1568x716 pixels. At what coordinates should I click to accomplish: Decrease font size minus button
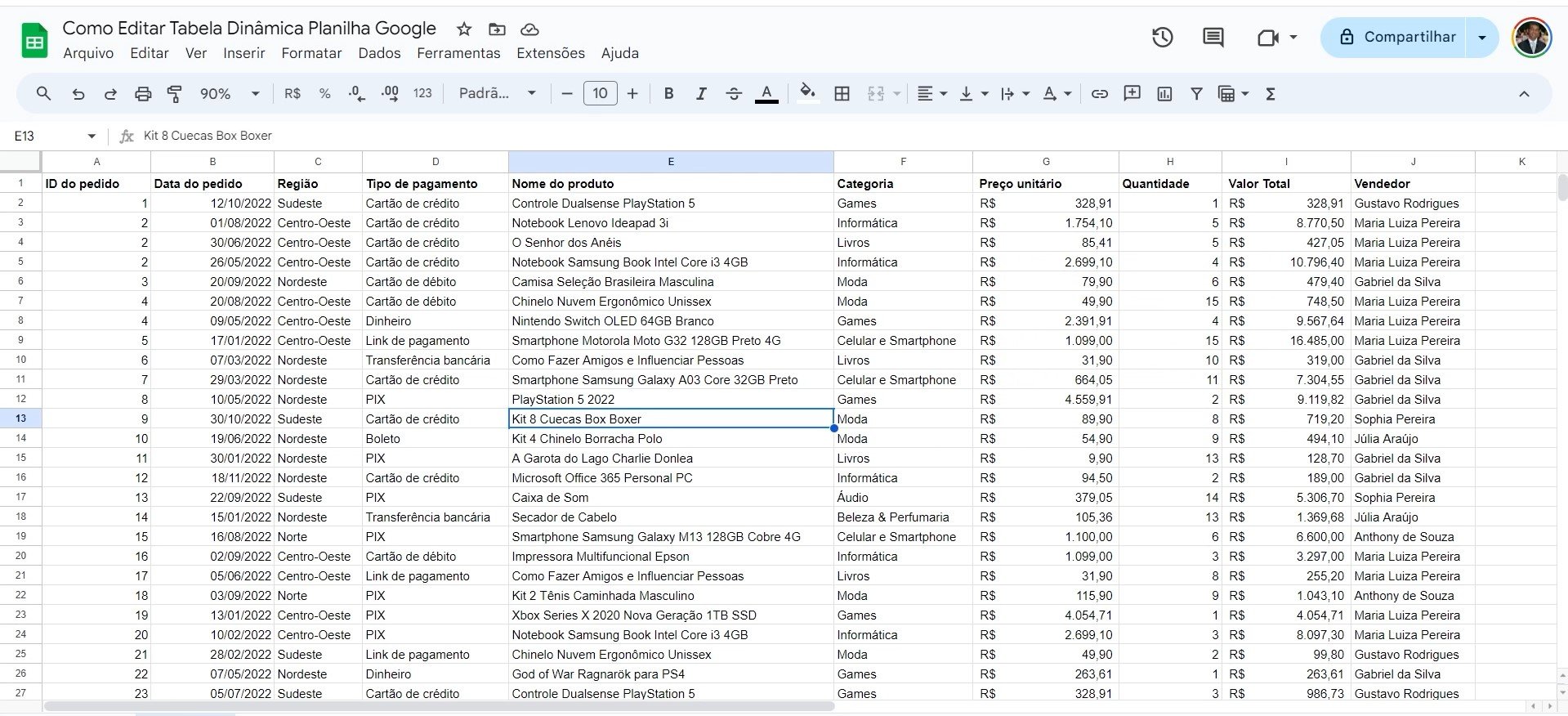click(567, 94)
